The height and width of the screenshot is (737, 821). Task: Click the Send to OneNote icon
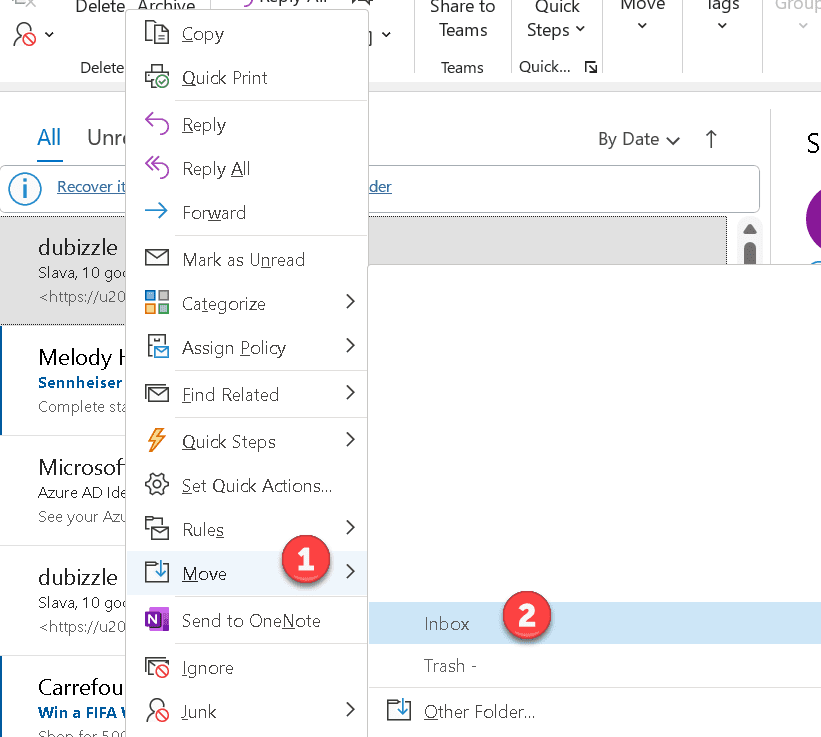pyautogui.click(x=157, y=619)
